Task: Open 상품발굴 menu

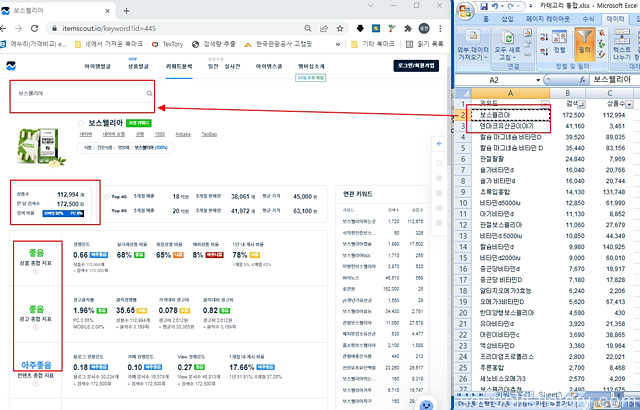Action: coord(138,66)
